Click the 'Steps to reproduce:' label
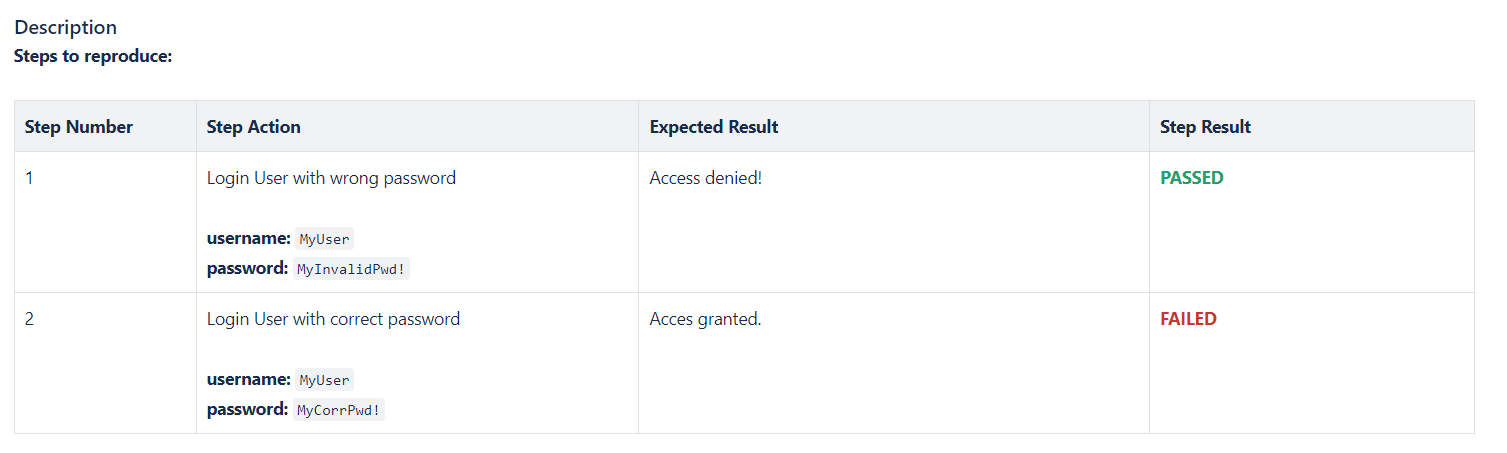Screen dimensions: 1507x453 93,56
